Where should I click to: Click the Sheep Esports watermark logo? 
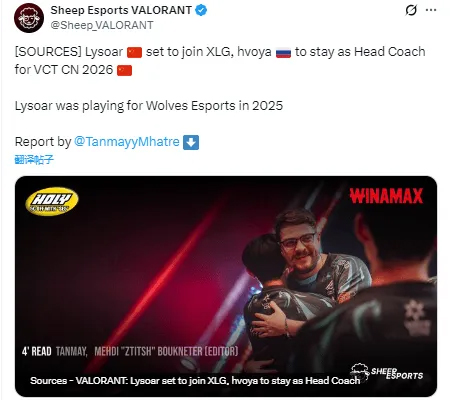coord(387,372)
